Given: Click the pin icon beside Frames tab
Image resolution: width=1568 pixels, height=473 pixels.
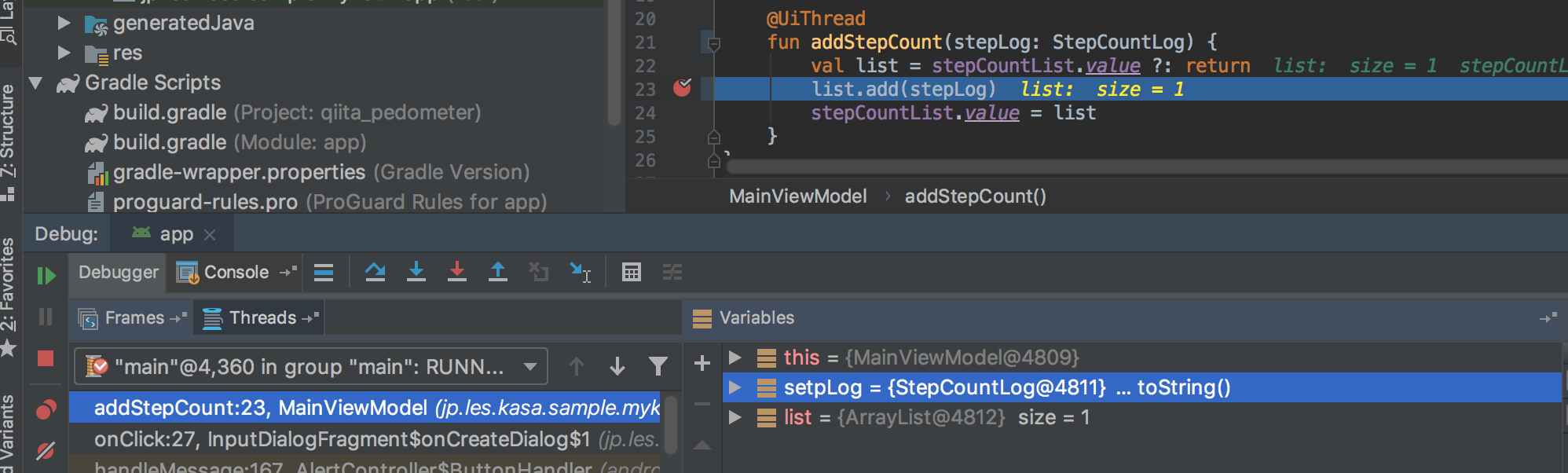Looking at the screenshot, I should pyautogui.click(x=178, y=317).
